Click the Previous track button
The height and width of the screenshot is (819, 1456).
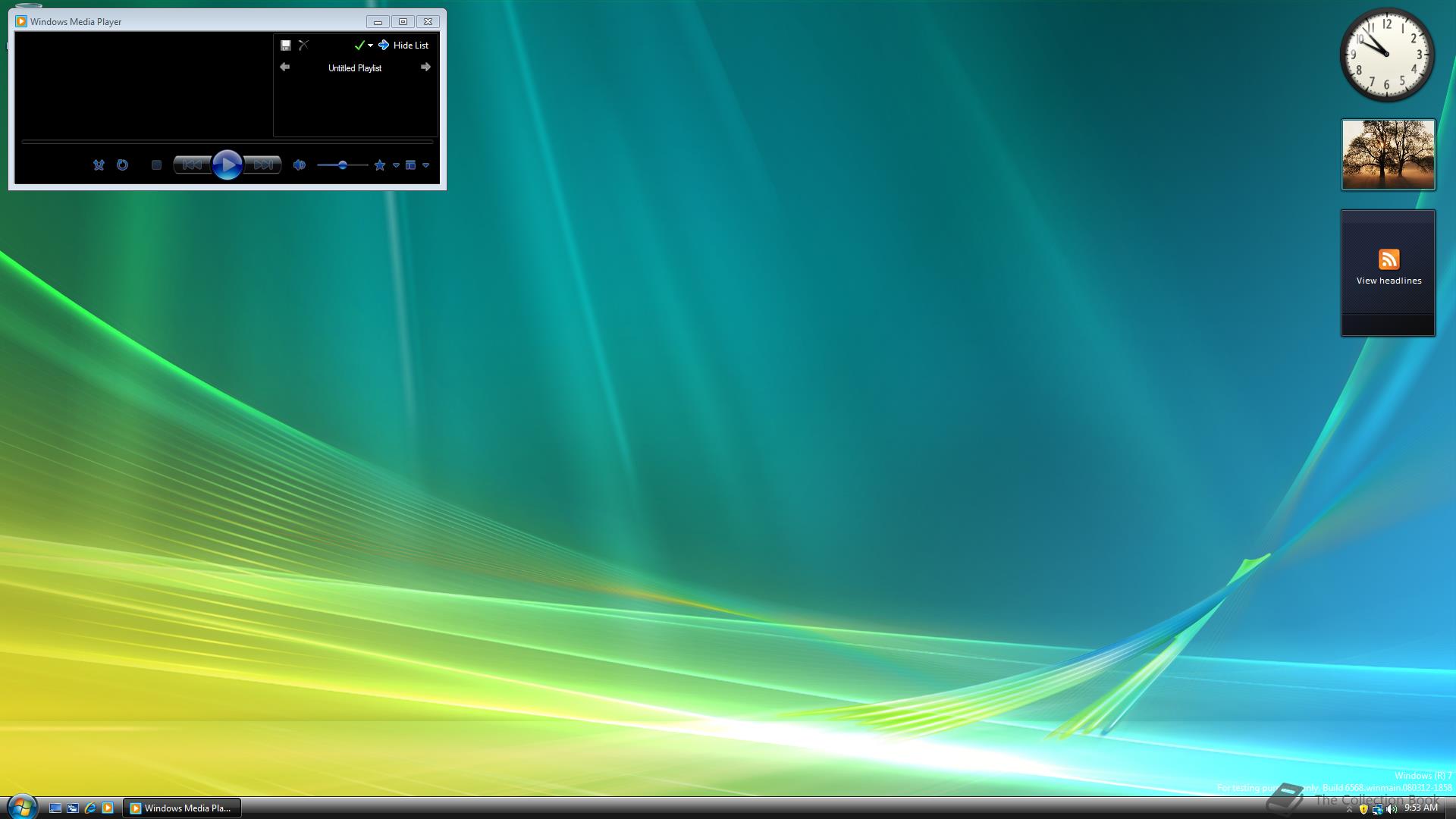tap(192, 165)
